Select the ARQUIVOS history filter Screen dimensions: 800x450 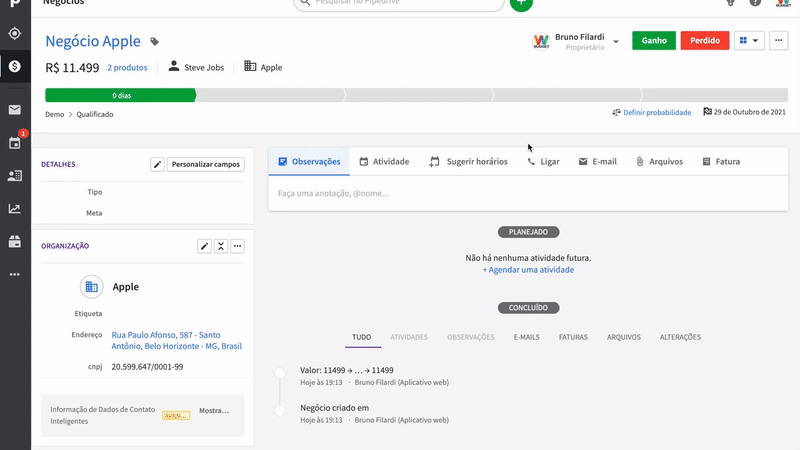click(624, 337)
